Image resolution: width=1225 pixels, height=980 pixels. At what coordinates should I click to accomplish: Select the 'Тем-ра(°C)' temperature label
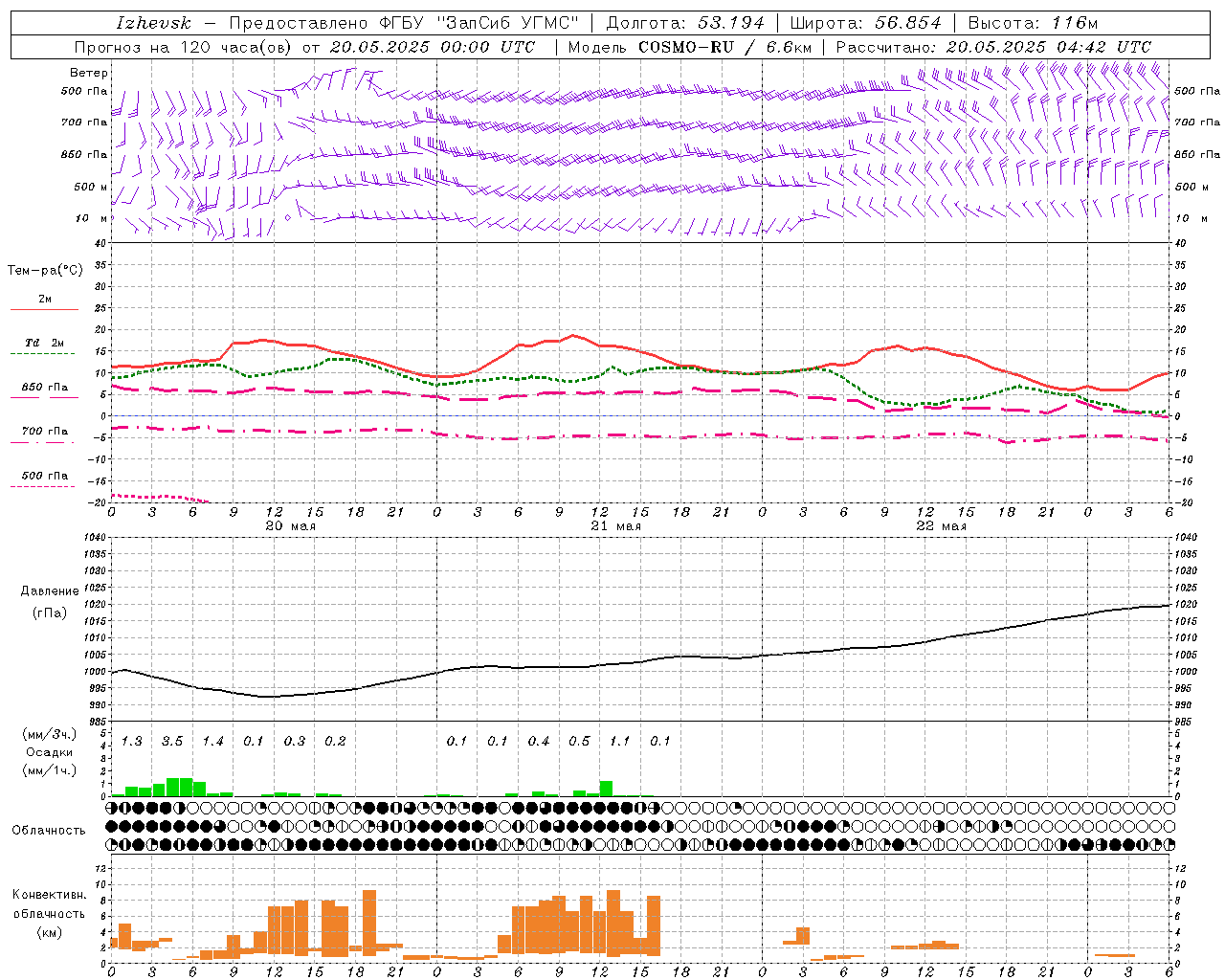pyautogui.click(x=45, y=270)
